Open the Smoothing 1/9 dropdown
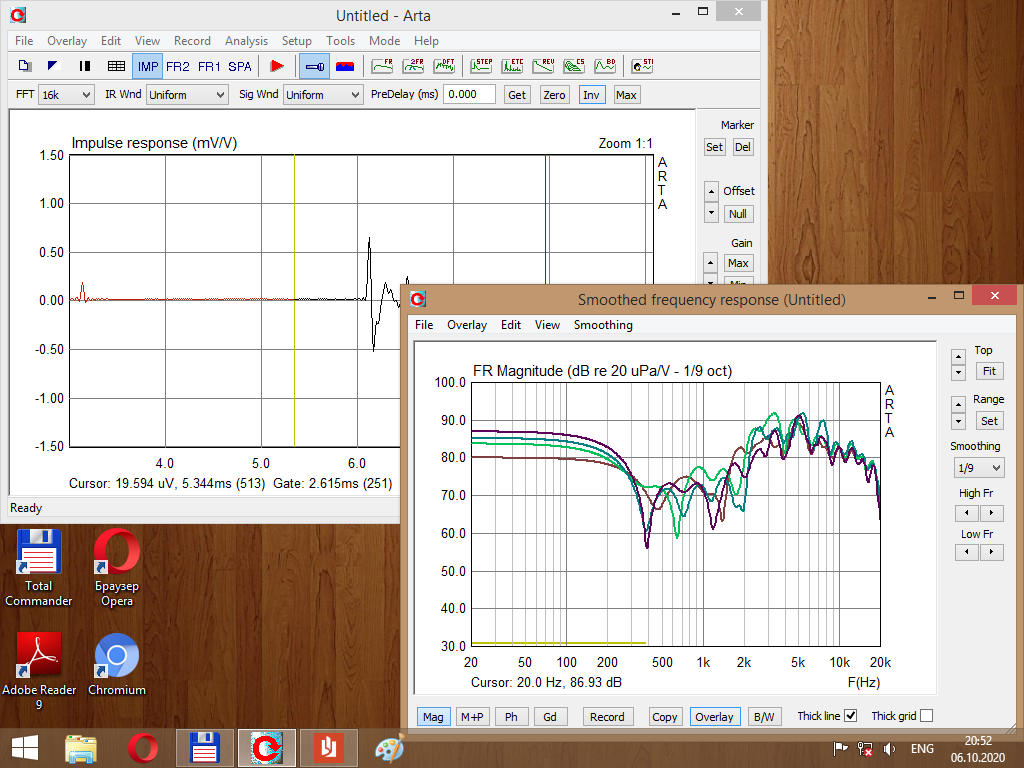Screen dimensions: 1024x768 pos(979,468)
